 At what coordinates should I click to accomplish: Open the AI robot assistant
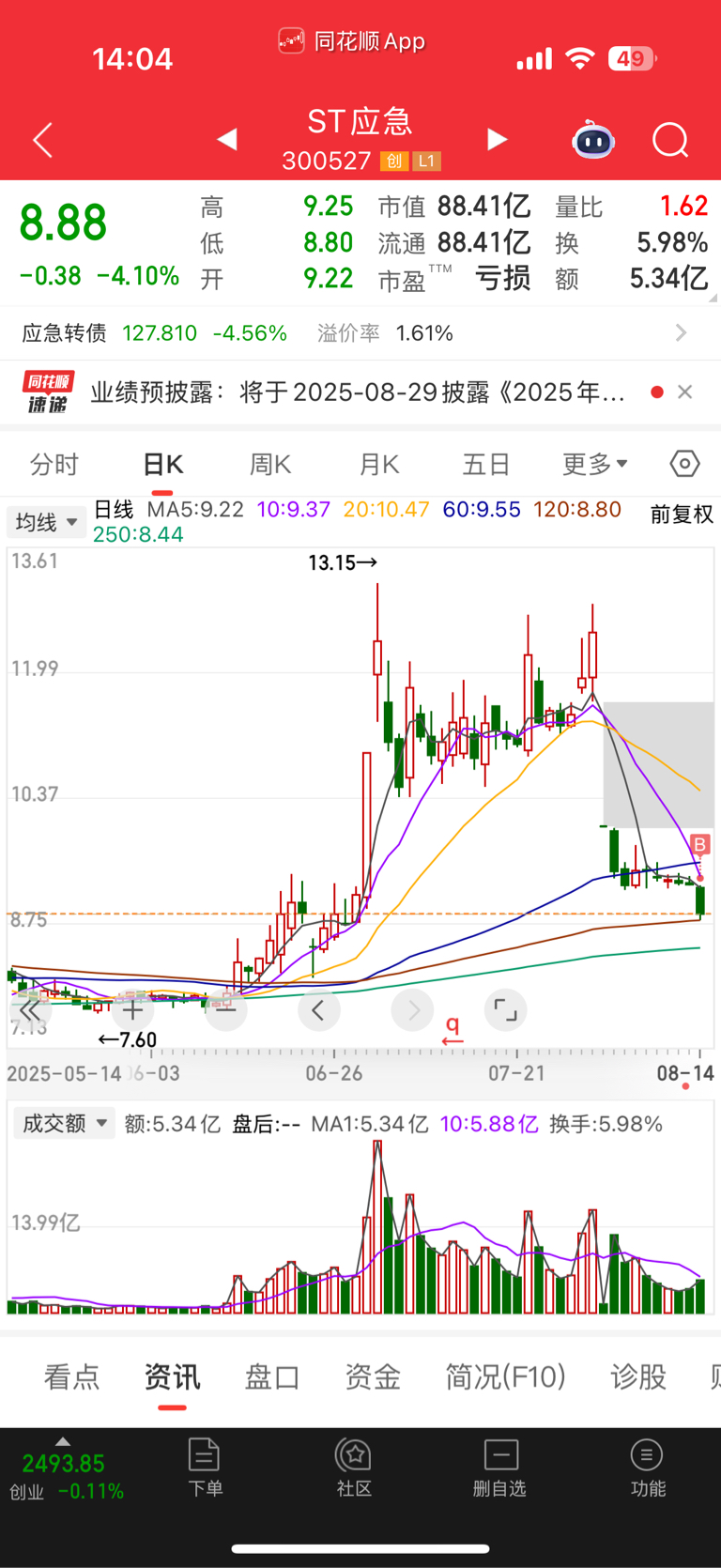coord(593,141)
